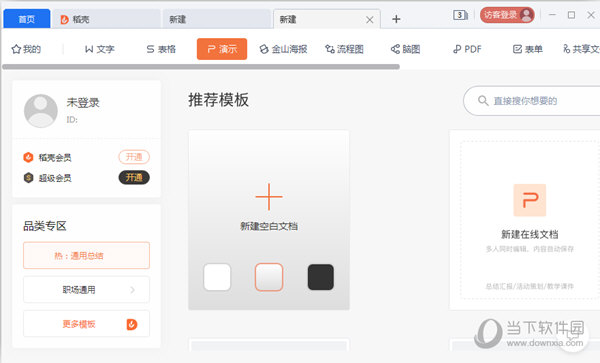Add a new tab with plus icon
The width and height of the screenshot is (600, 363).
[x=396, y=19]
